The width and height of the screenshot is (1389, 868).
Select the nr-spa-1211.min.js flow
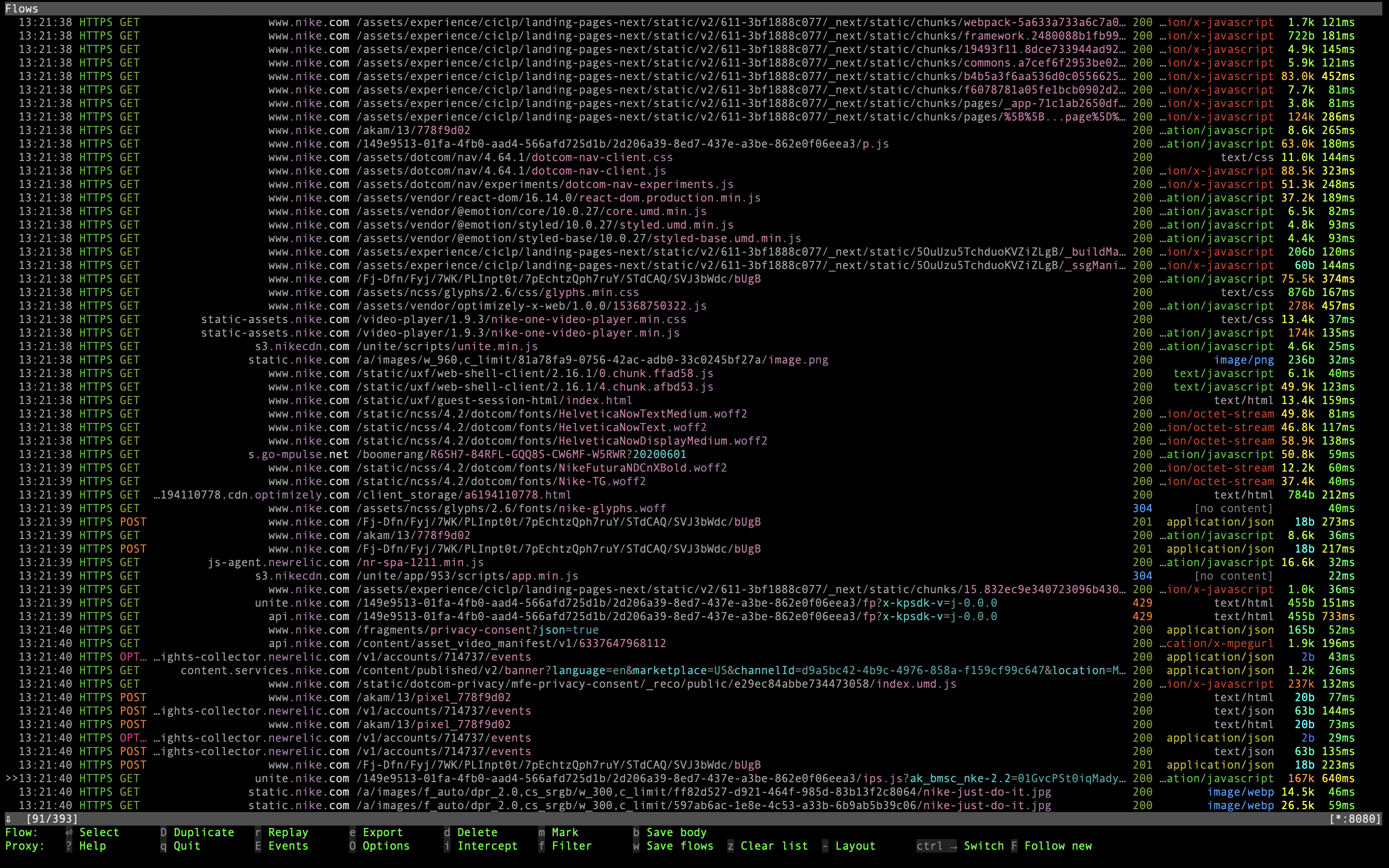[x=694, y=562]
